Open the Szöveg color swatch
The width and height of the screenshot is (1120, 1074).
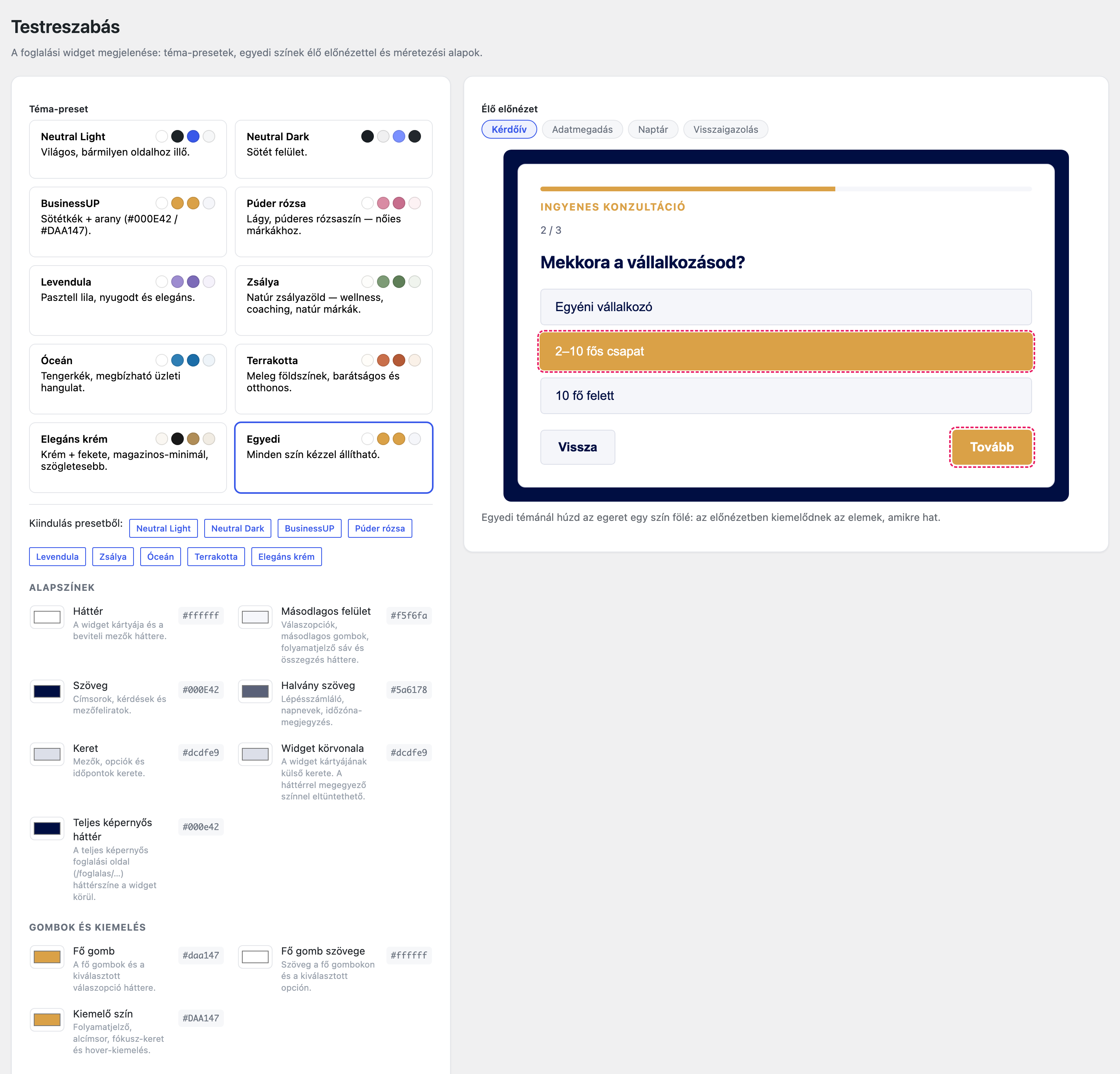pos(47,691)
